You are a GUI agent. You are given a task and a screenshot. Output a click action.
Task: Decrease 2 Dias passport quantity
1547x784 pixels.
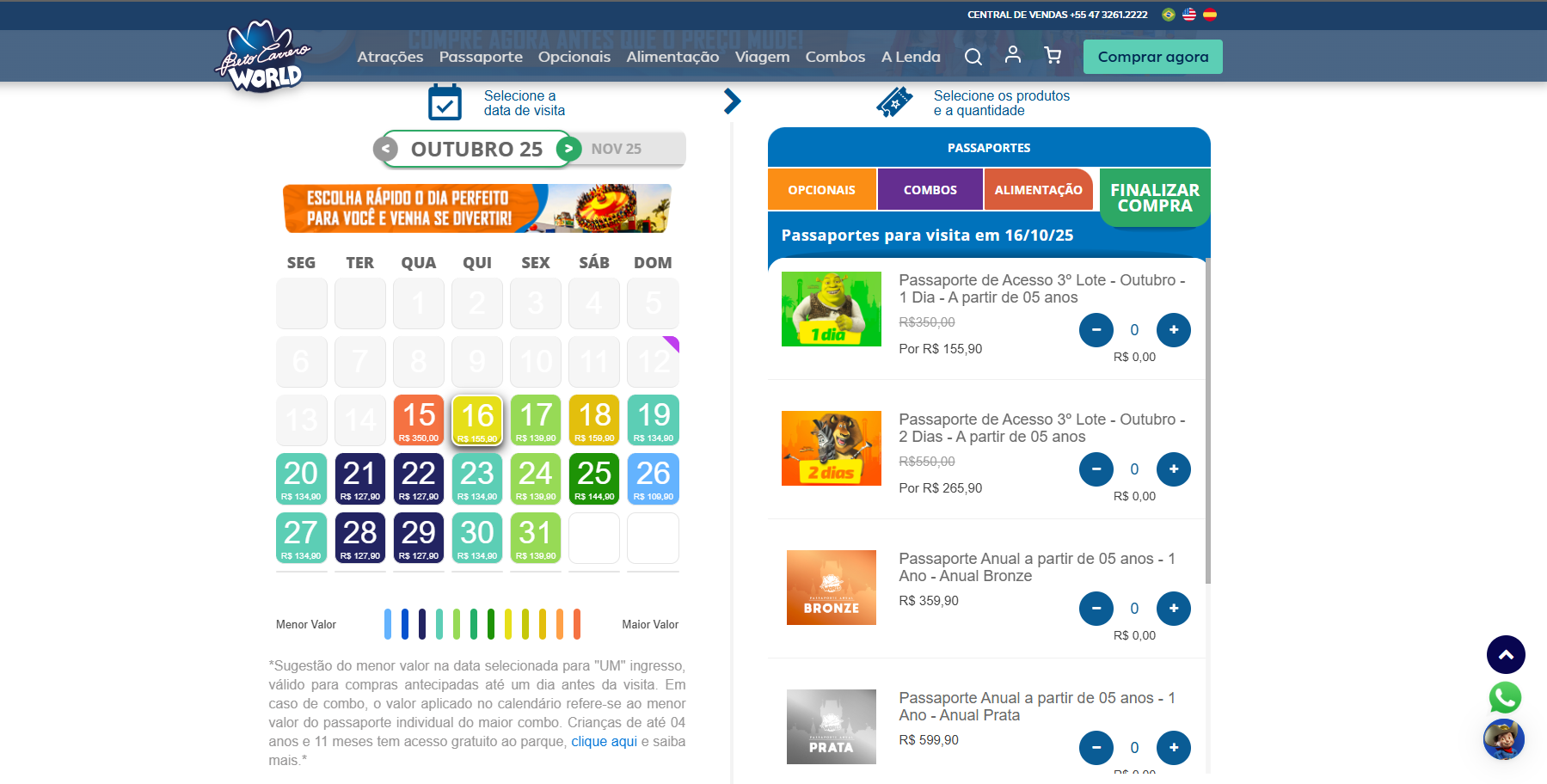[x=1096, y=469]
